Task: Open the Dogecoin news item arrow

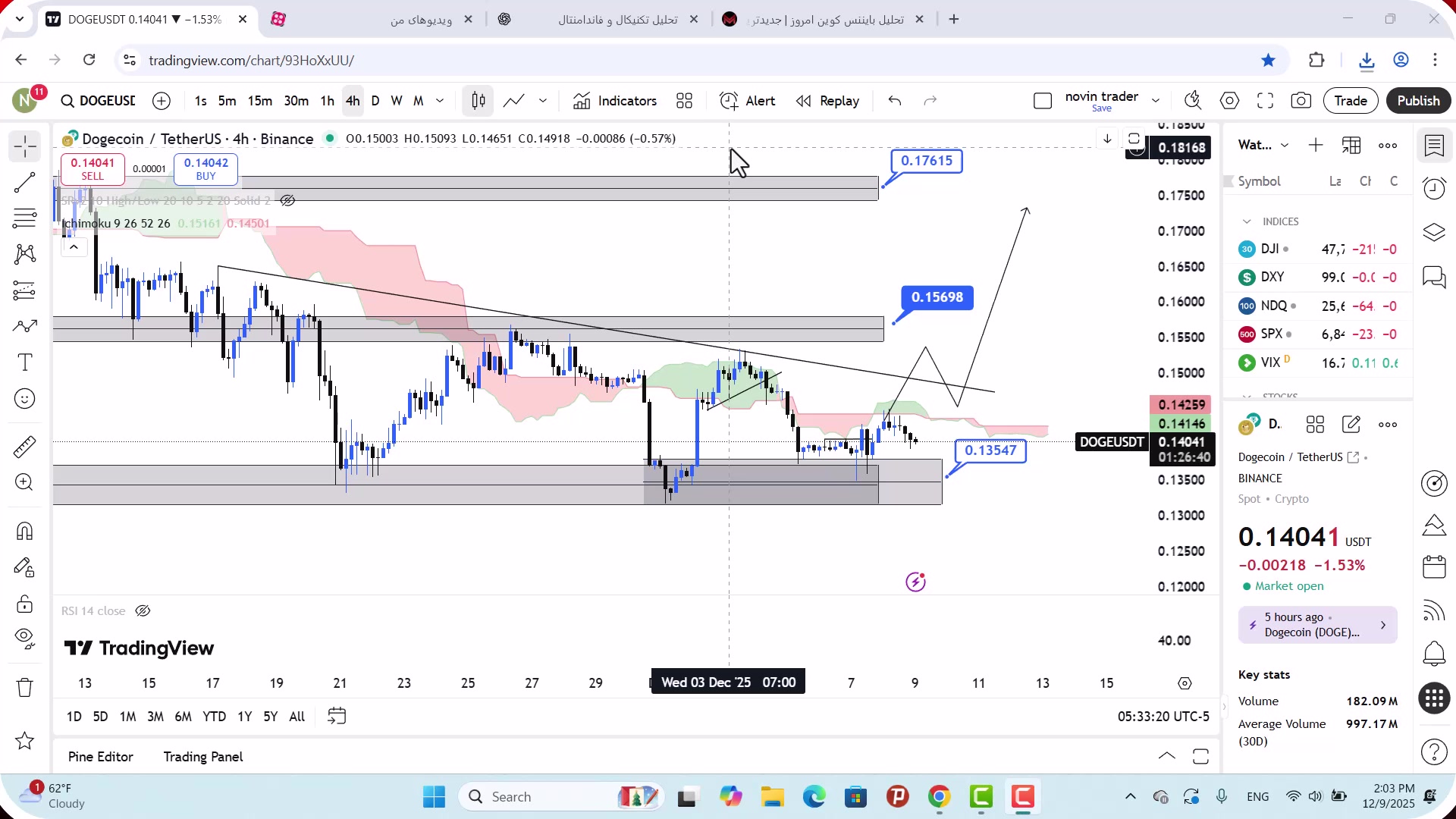Action: click(1383, 626)
